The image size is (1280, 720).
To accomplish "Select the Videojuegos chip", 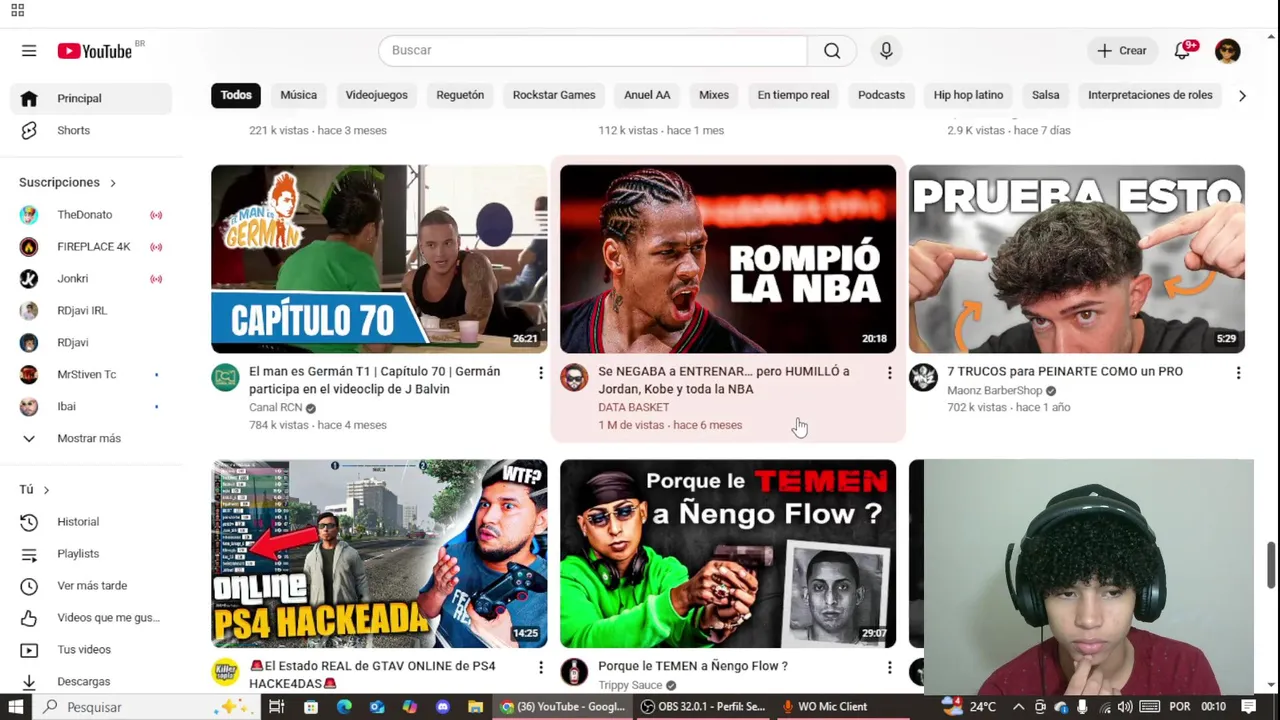I will (x=376, y=95).
